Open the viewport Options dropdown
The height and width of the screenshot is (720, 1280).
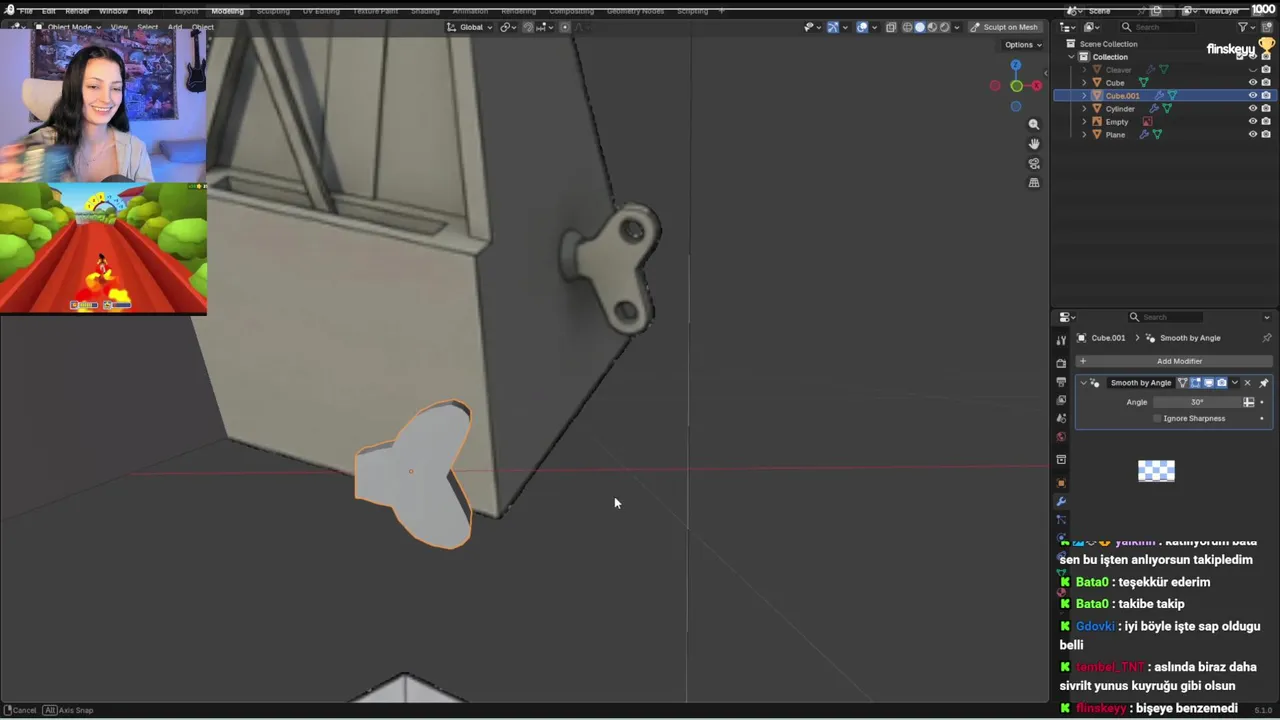pyautogui.click(x=1023, y=45)
